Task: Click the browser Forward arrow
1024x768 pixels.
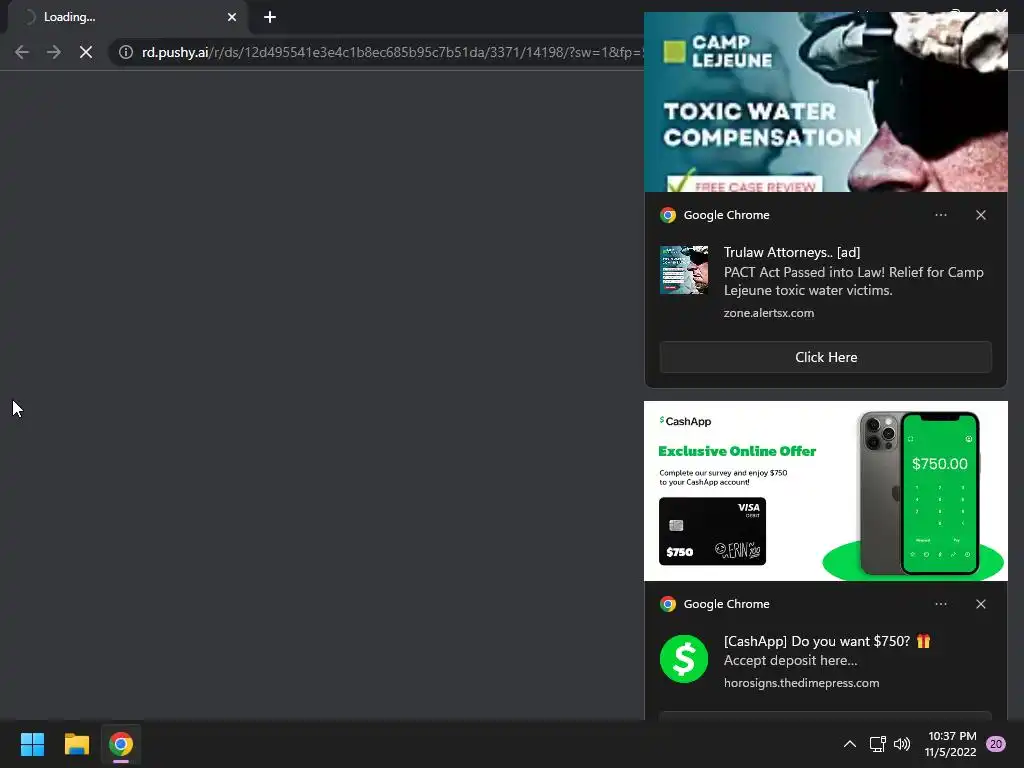Action: pyautogui.click(x=54, y=52)
